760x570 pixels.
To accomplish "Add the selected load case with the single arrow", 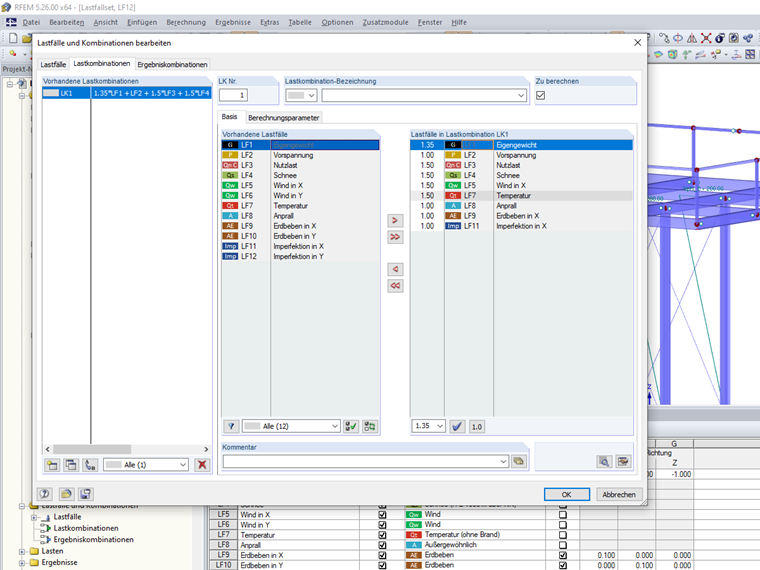I will (x=395, y=221).
